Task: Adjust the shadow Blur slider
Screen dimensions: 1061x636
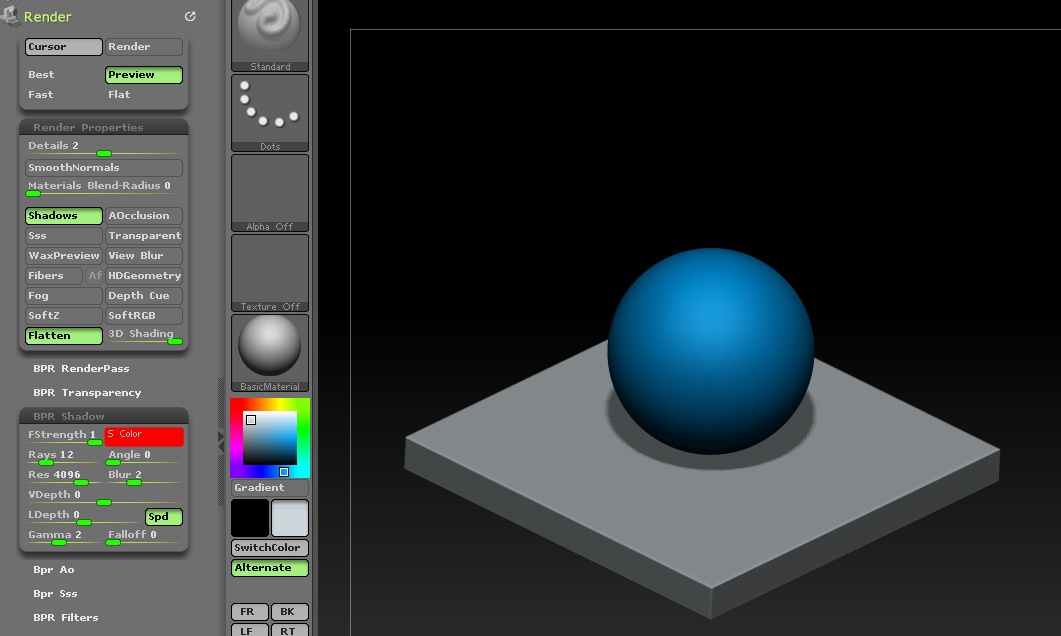Action: 143,476
